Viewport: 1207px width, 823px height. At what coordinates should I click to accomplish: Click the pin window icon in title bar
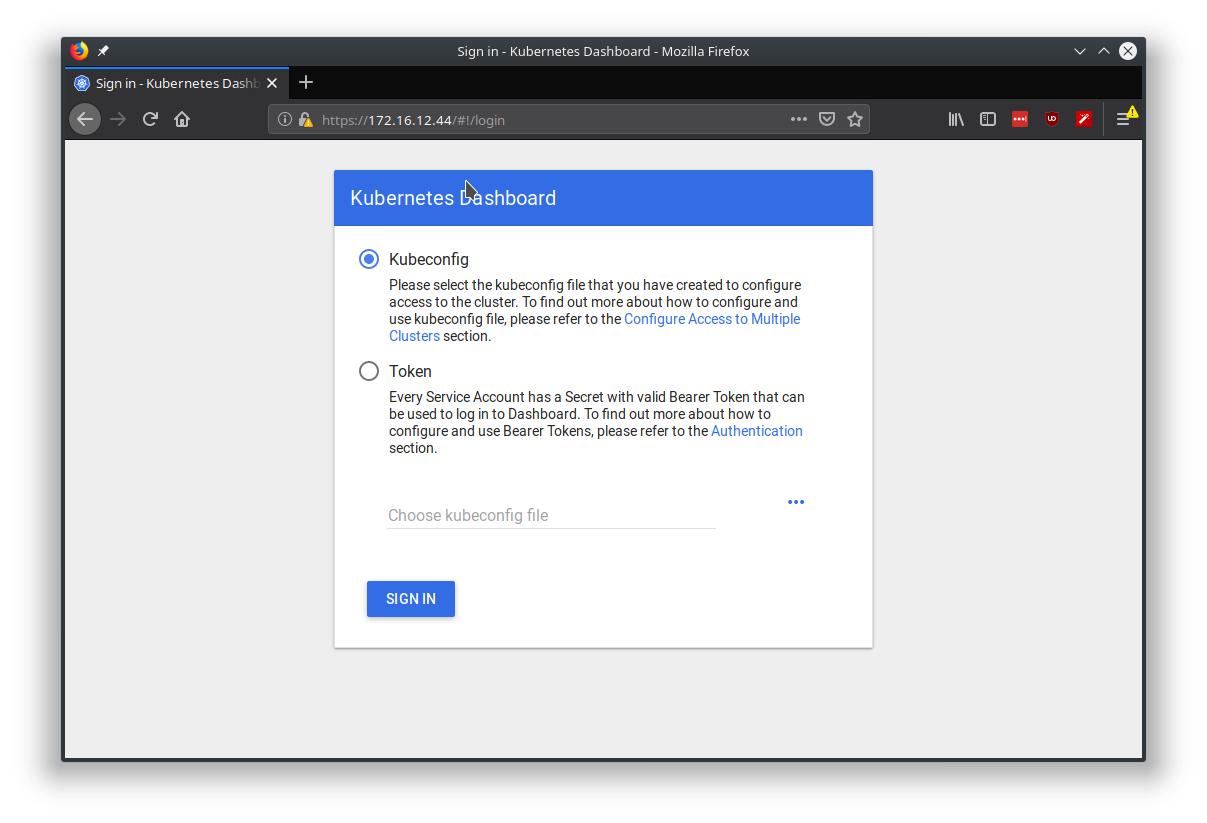(x=103, y=51)
